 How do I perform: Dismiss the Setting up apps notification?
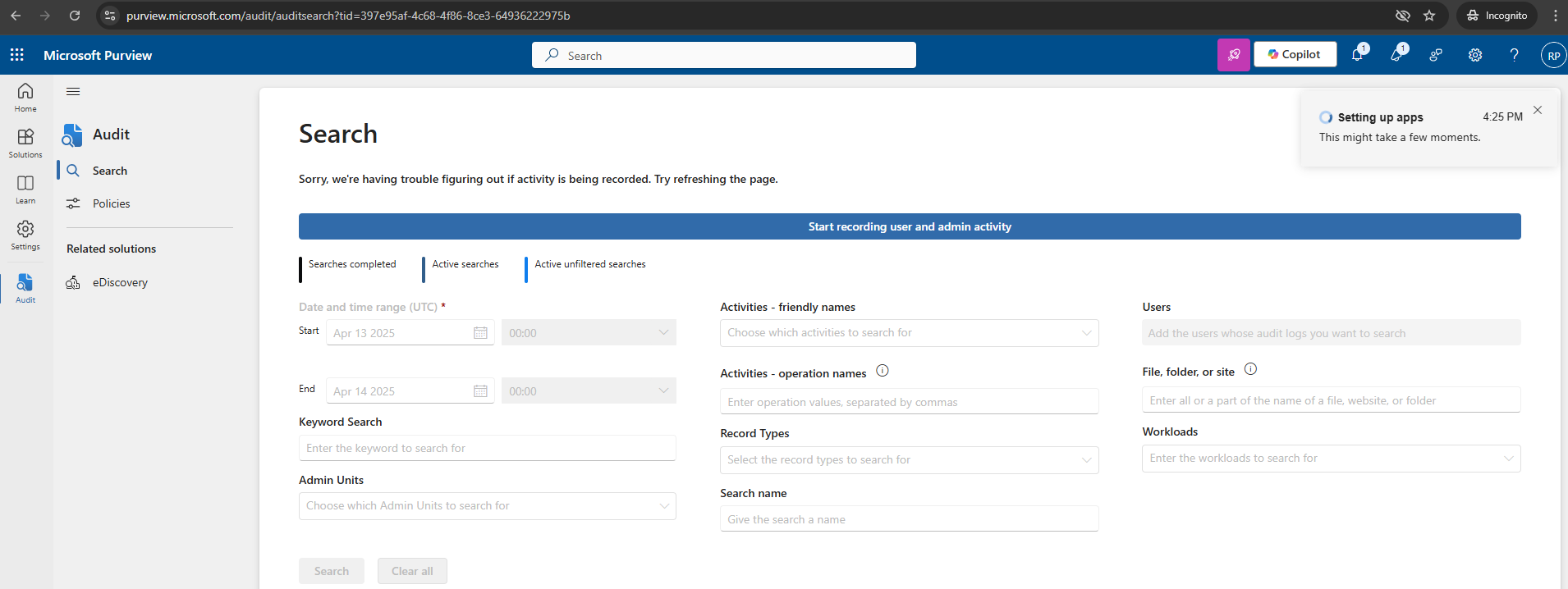coord(1538,110)
